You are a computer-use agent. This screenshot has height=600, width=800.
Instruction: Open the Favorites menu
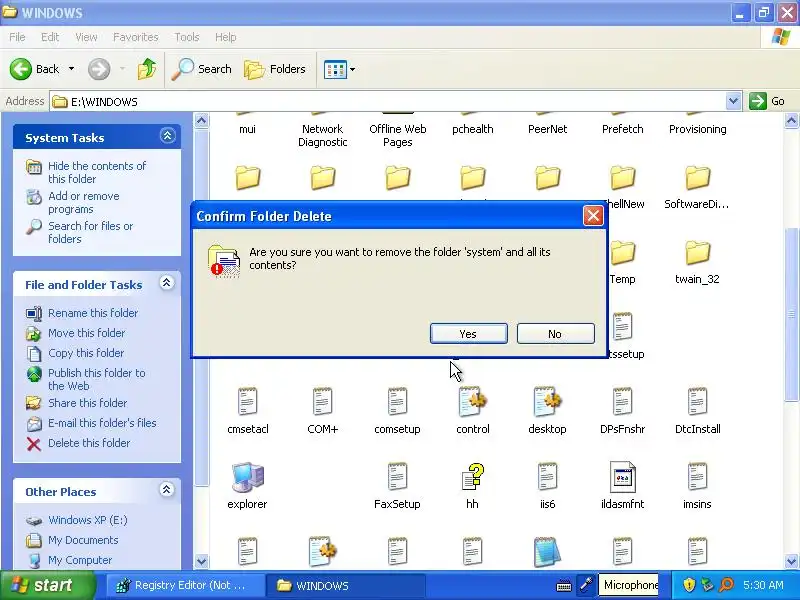(136, 37)
